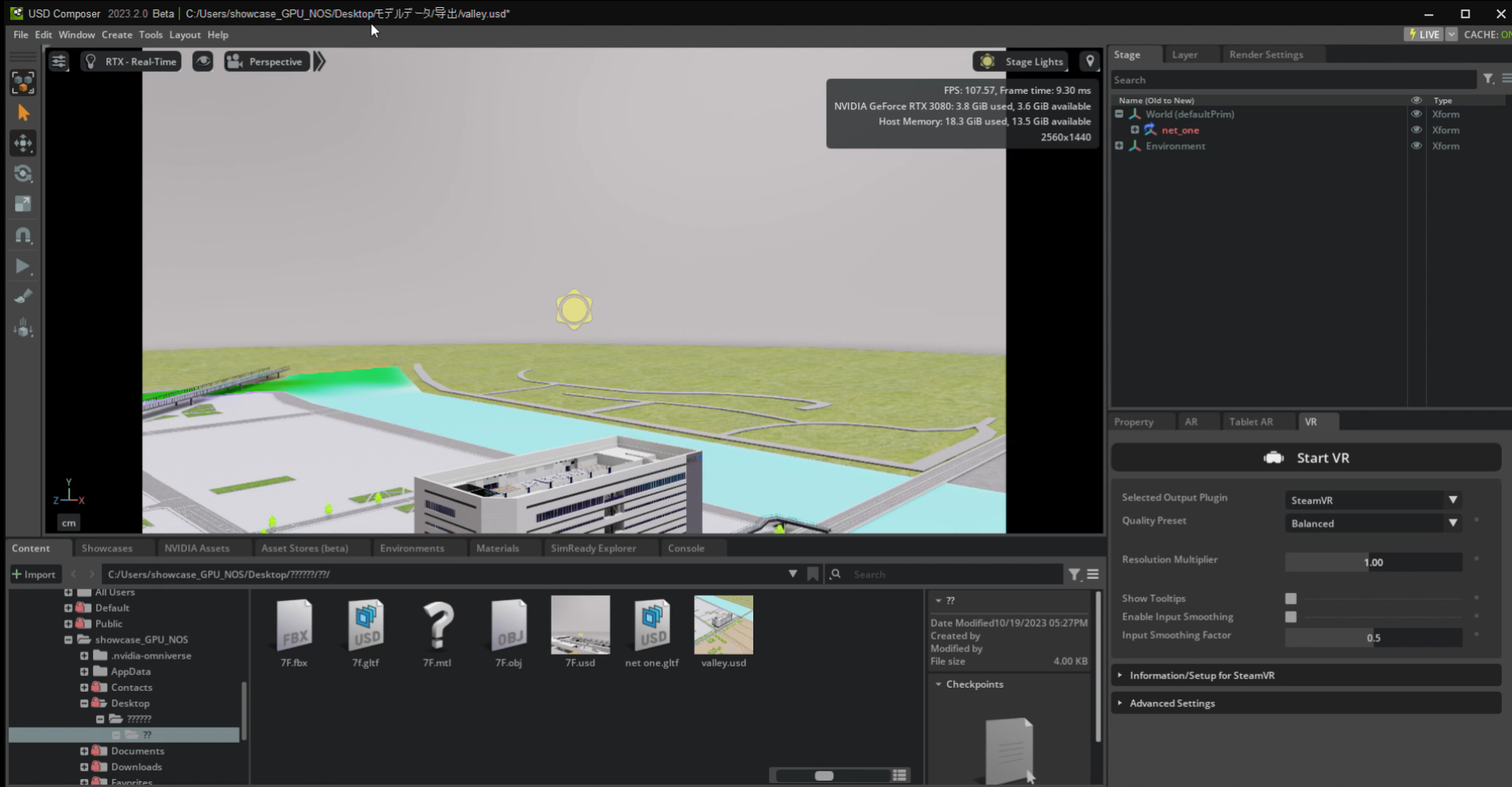Screen dimensions: 1512x787
Task: Open viewport settings sliders icon
Action: pos(59,61)
